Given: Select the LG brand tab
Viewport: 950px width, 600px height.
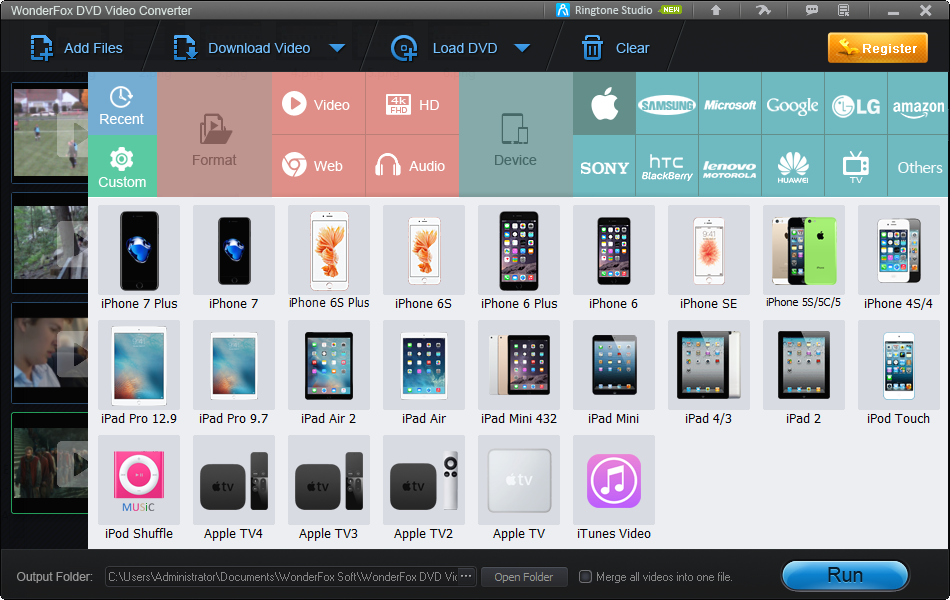Looking at the screenshot, I should point(856,104).
